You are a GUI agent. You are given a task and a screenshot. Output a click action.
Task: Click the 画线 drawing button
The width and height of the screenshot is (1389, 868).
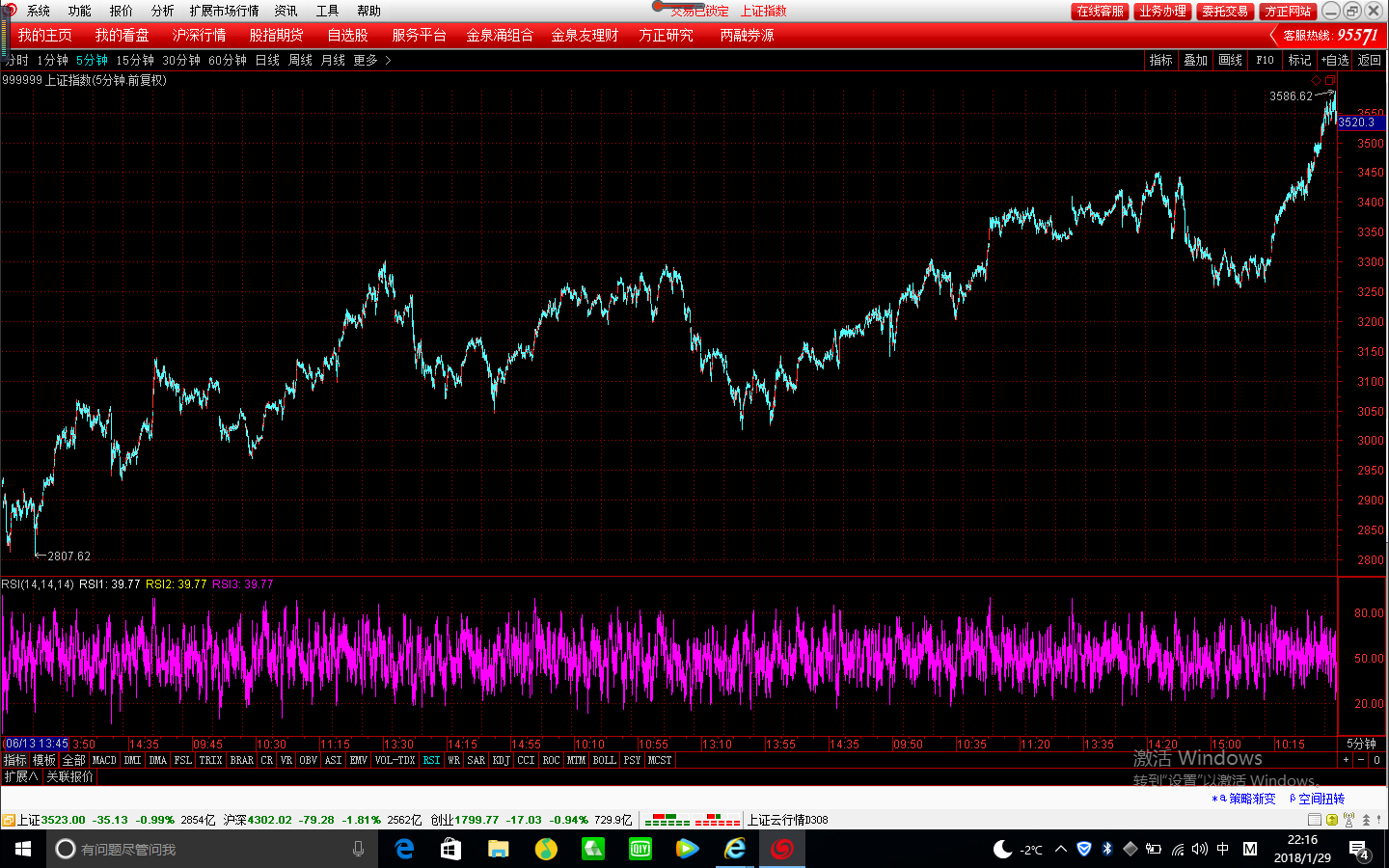tap(1230, 60)
